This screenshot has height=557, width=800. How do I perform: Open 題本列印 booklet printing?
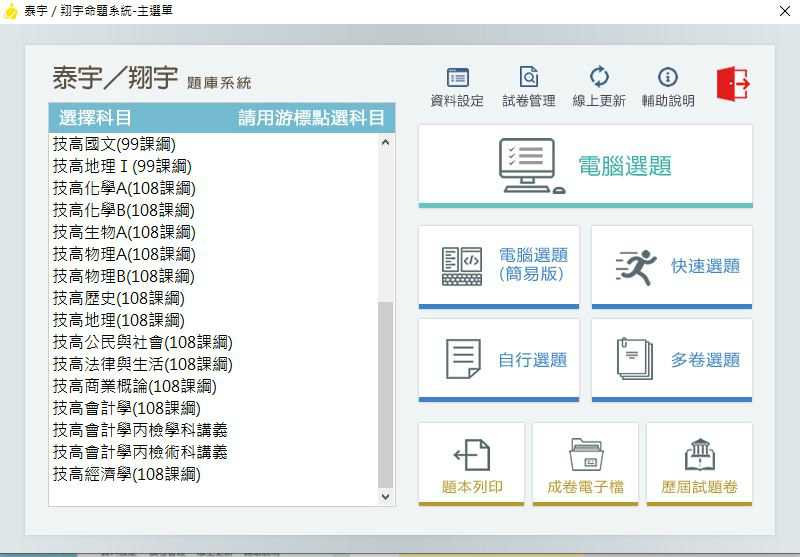471,464
